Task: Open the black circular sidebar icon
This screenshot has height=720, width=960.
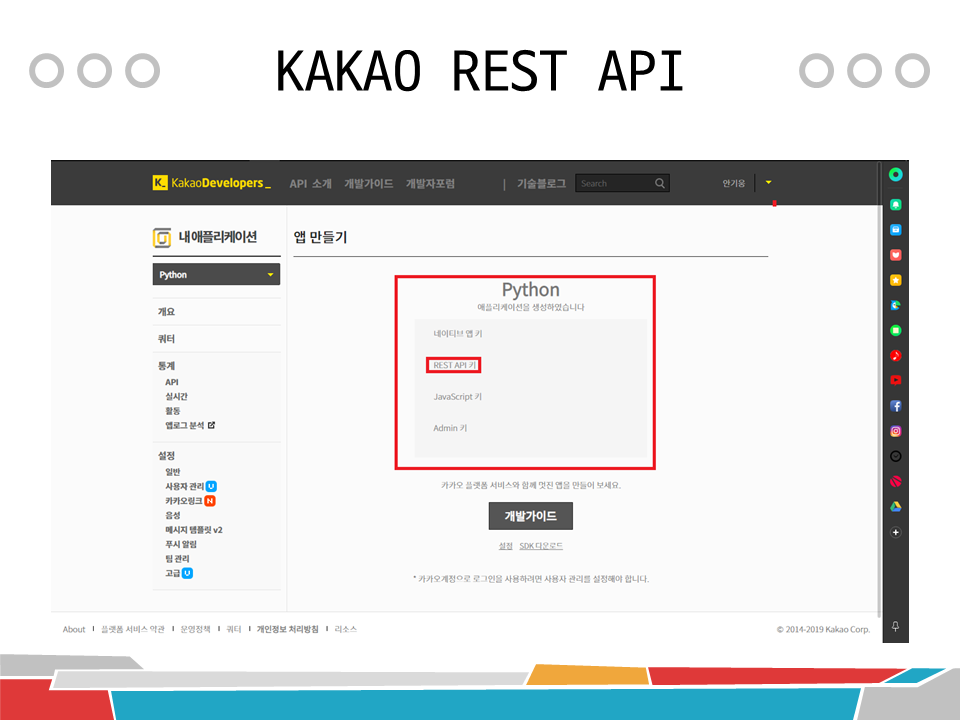Action: [895, 456]
